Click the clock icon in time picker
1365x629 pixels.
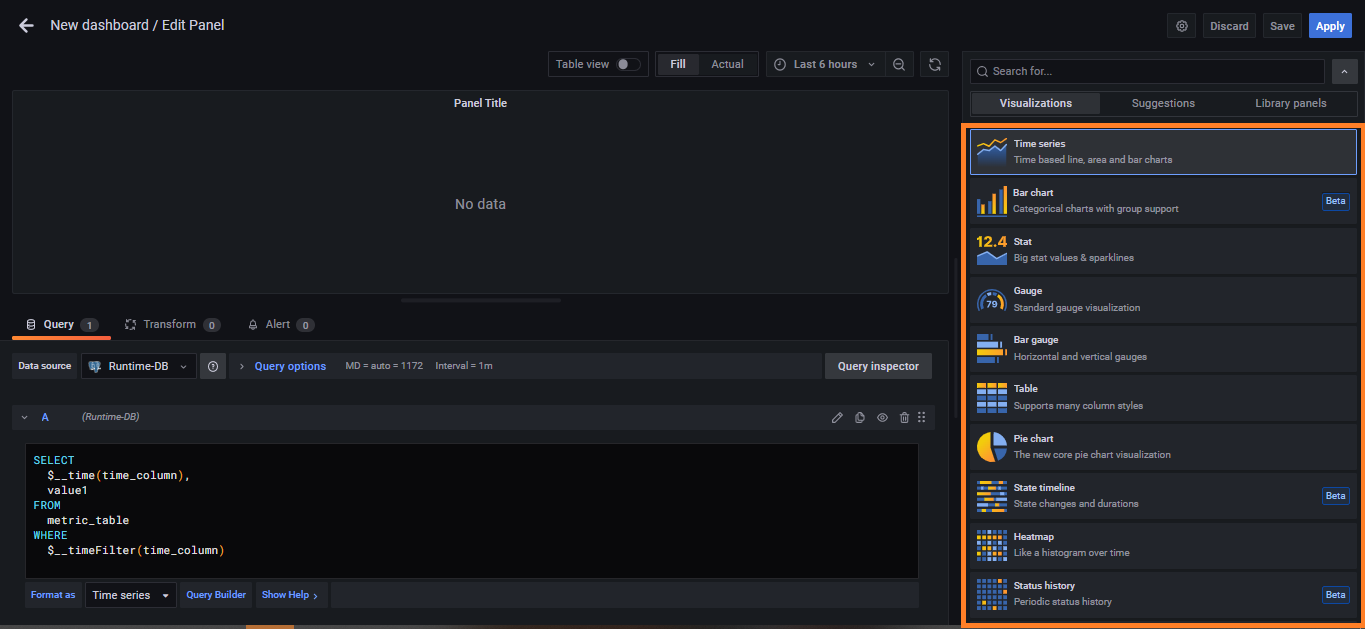(x=781, y=64)
